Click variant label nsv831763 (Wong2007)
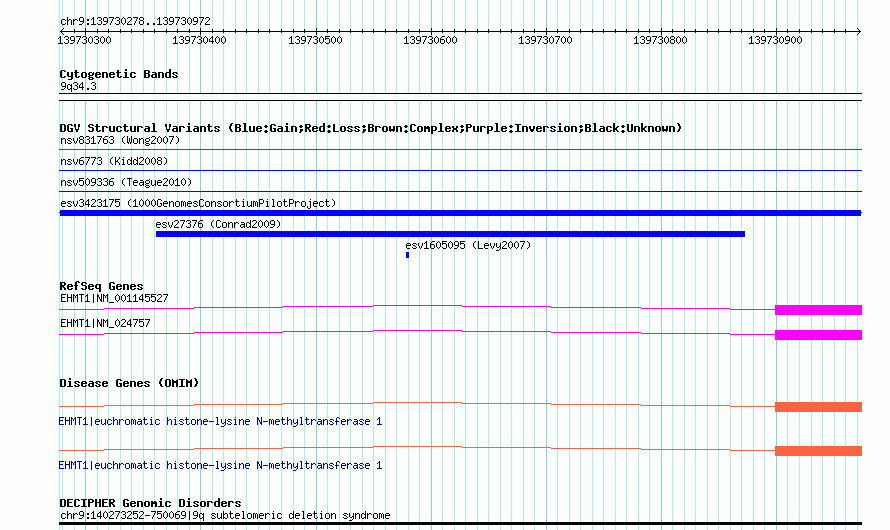 click(120, 140)
